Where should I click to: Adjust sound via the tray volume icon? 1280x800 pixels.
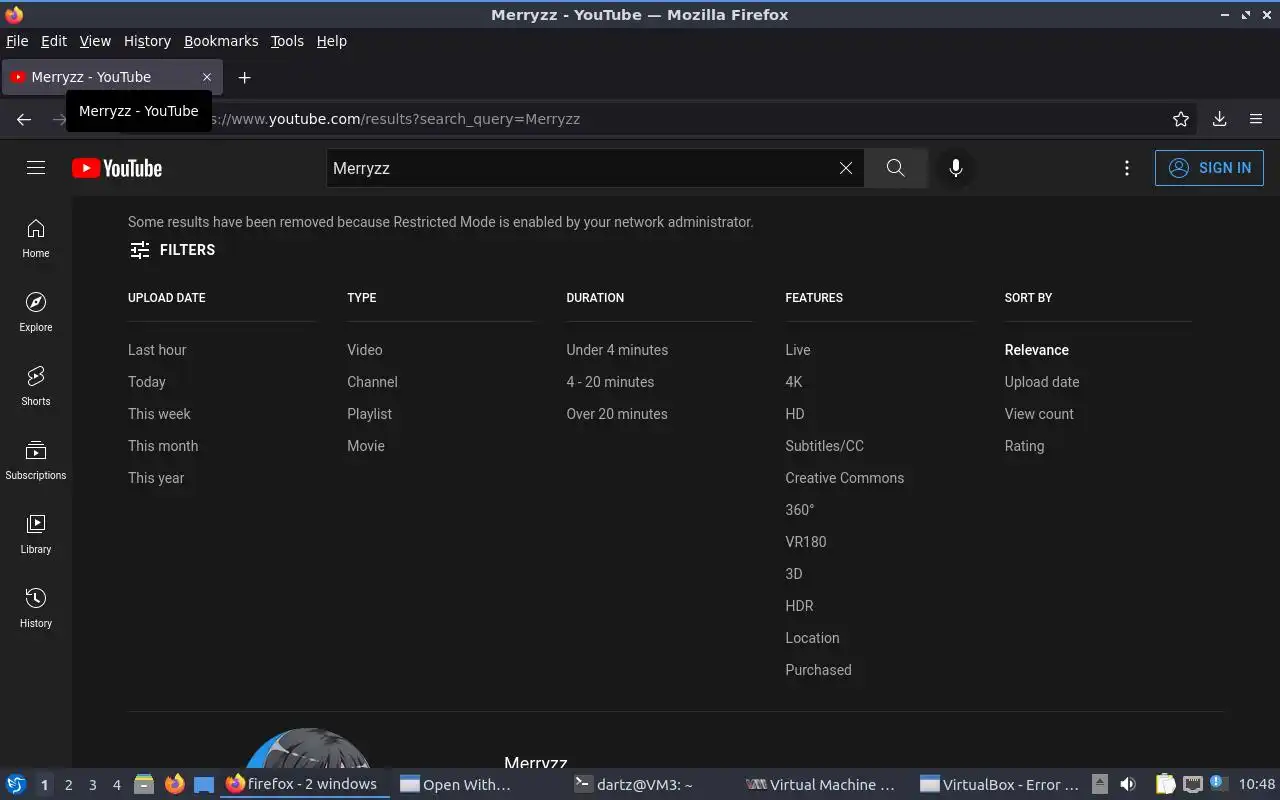click(x=1128, y=784)
